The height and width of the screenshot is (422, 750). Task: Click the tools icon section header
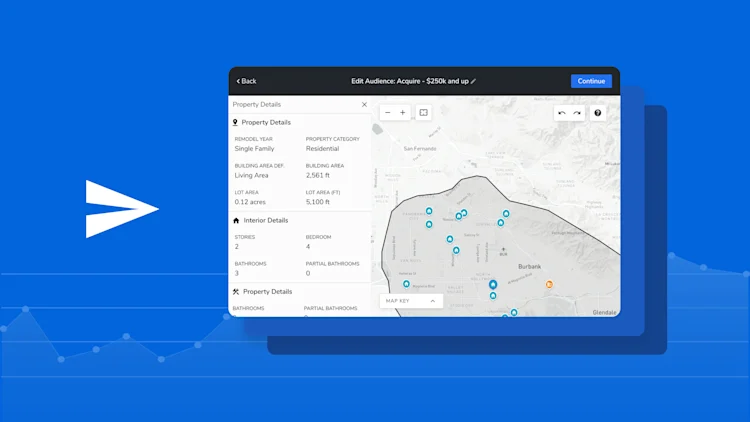236,291
